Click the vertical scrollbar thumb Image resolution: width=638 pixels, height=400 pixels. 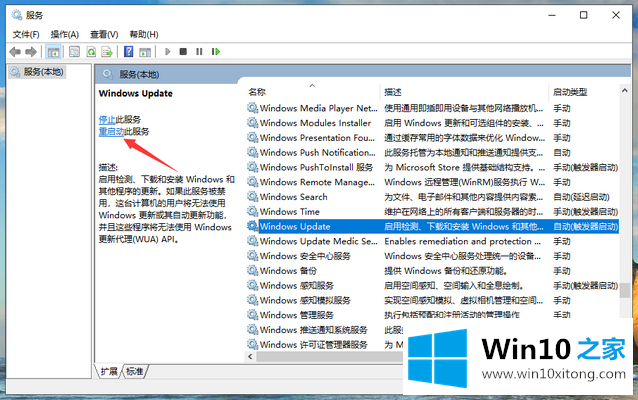[625, 290]
